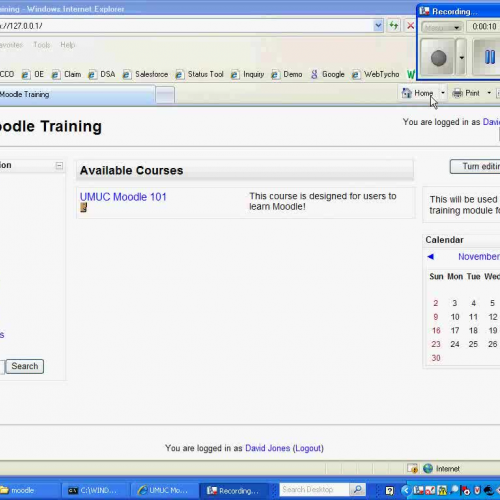Click the red Stop loading button
This screenshot has height=500, width=500.
(410, 26)
